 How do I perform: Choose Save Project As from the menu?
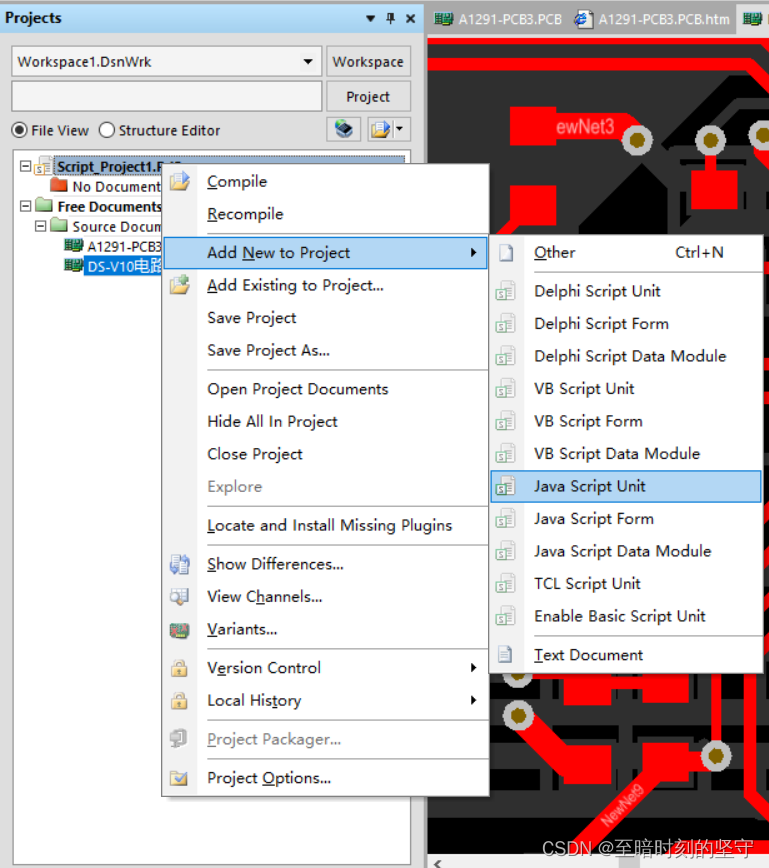point(327,350)
